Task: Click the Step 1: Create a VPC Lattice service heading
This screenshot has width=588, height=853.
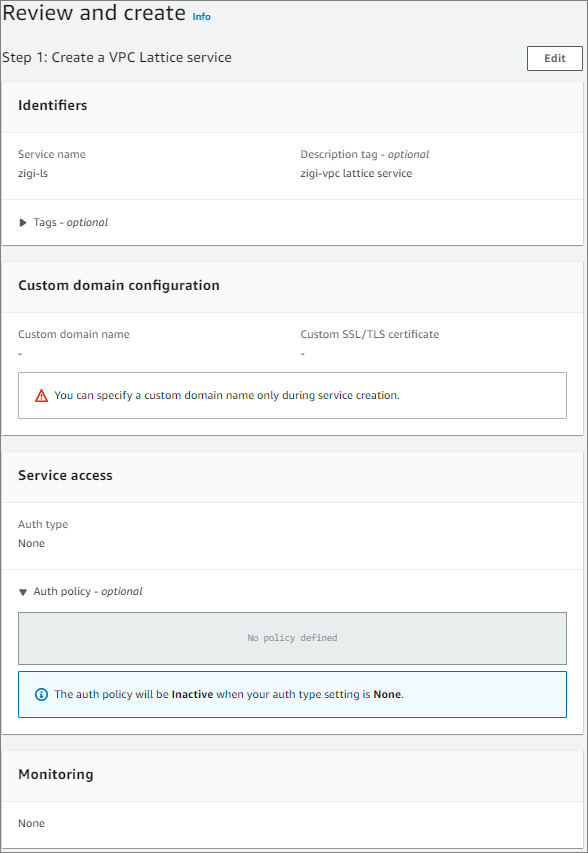Action: [117, 58]
